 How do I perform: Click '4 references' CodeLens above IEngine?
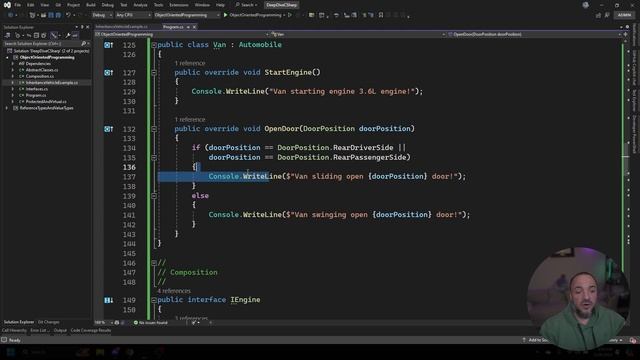pyautogui.click(x=174, y=291)
